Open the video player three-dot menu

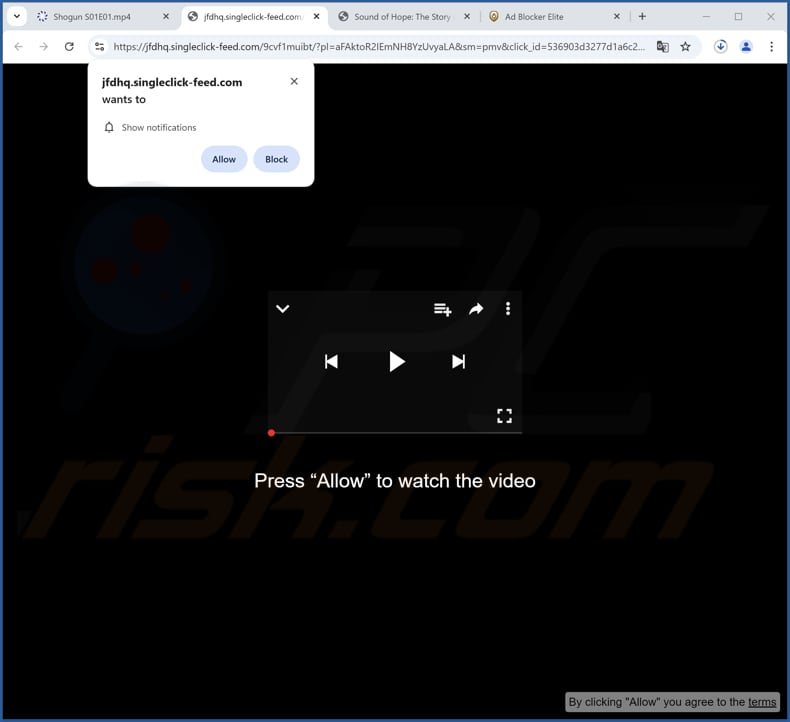click(508, 309)
